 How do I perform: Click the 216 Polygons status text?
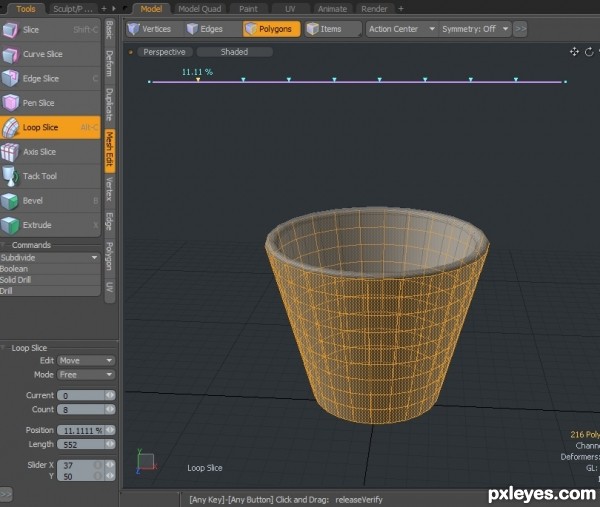click(585, 435)
